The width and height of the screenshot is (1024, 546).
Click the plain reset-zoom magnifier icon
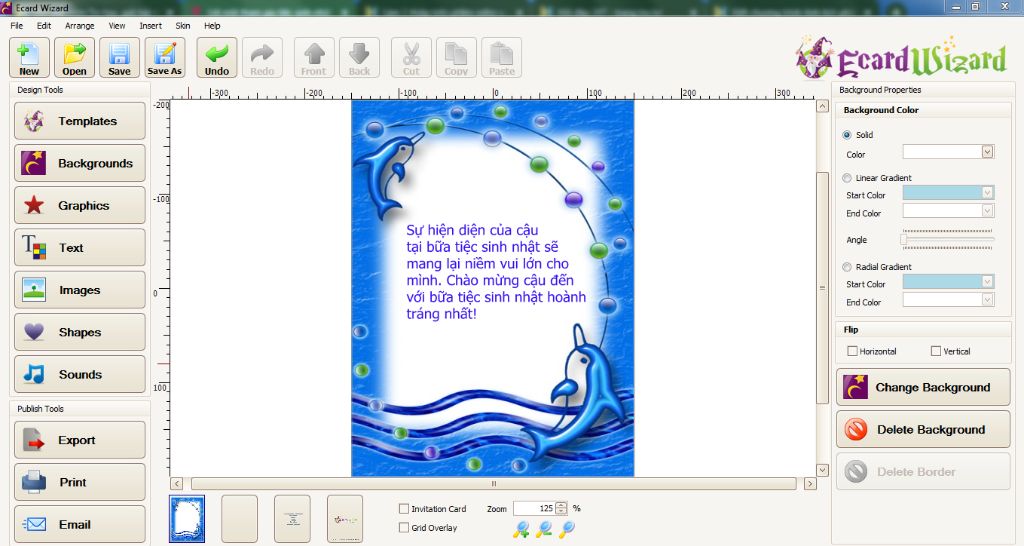pyautogui.click(x=567, y=529)
